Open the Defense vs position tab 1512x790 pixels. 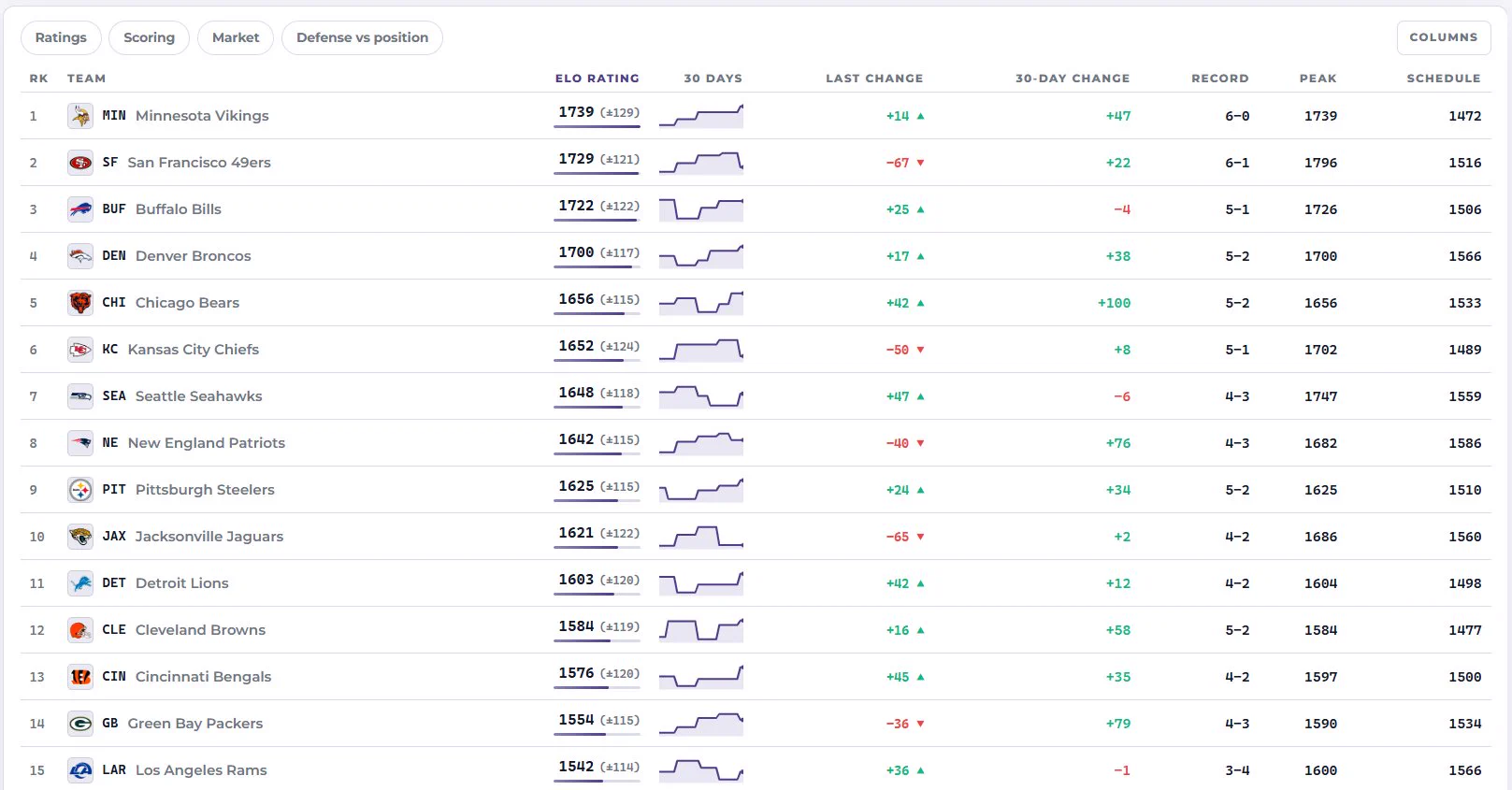click(363, 37)
